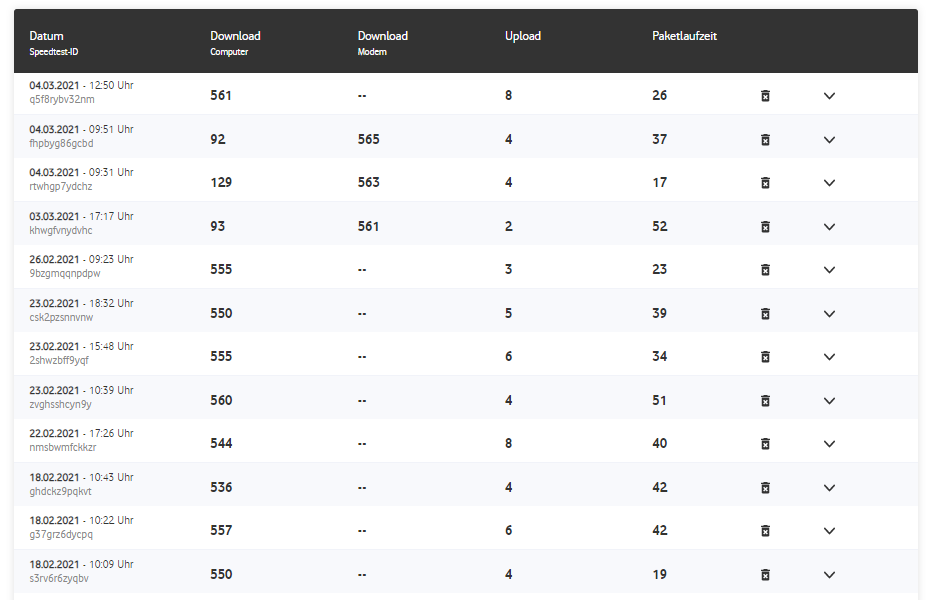
Task: Expand row for test csk2pzsnnvnw
Action: pyautogui.click(x=829, y=313)
